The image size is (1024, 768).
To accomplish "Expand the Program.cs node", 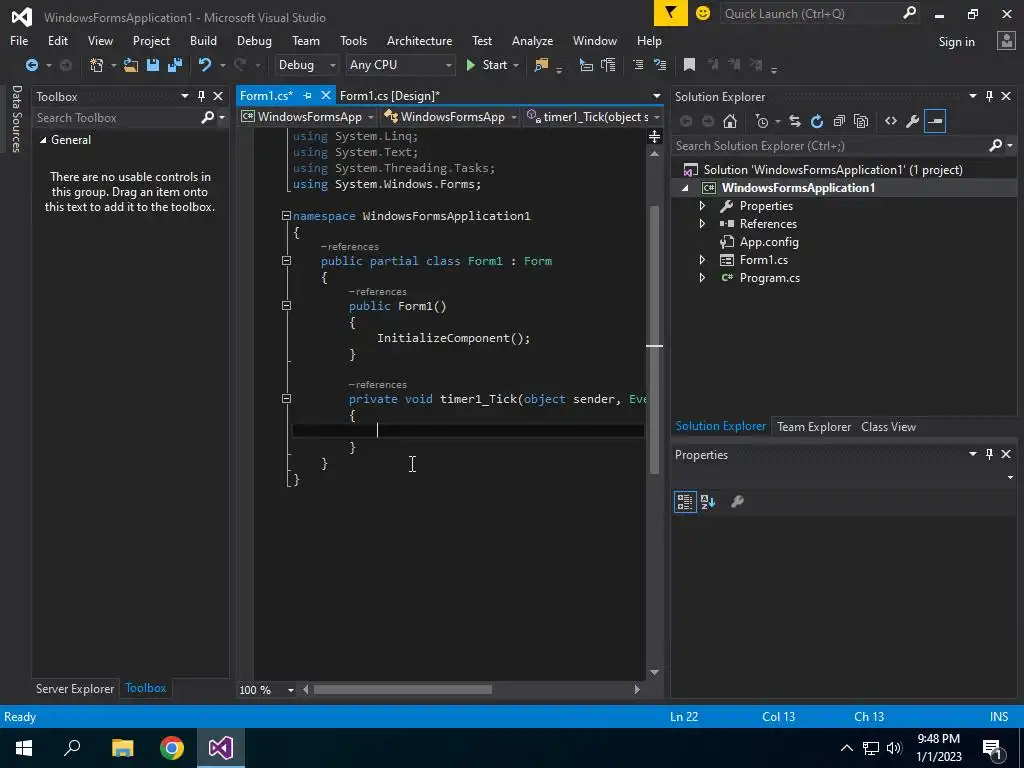I will pos(703,278).
